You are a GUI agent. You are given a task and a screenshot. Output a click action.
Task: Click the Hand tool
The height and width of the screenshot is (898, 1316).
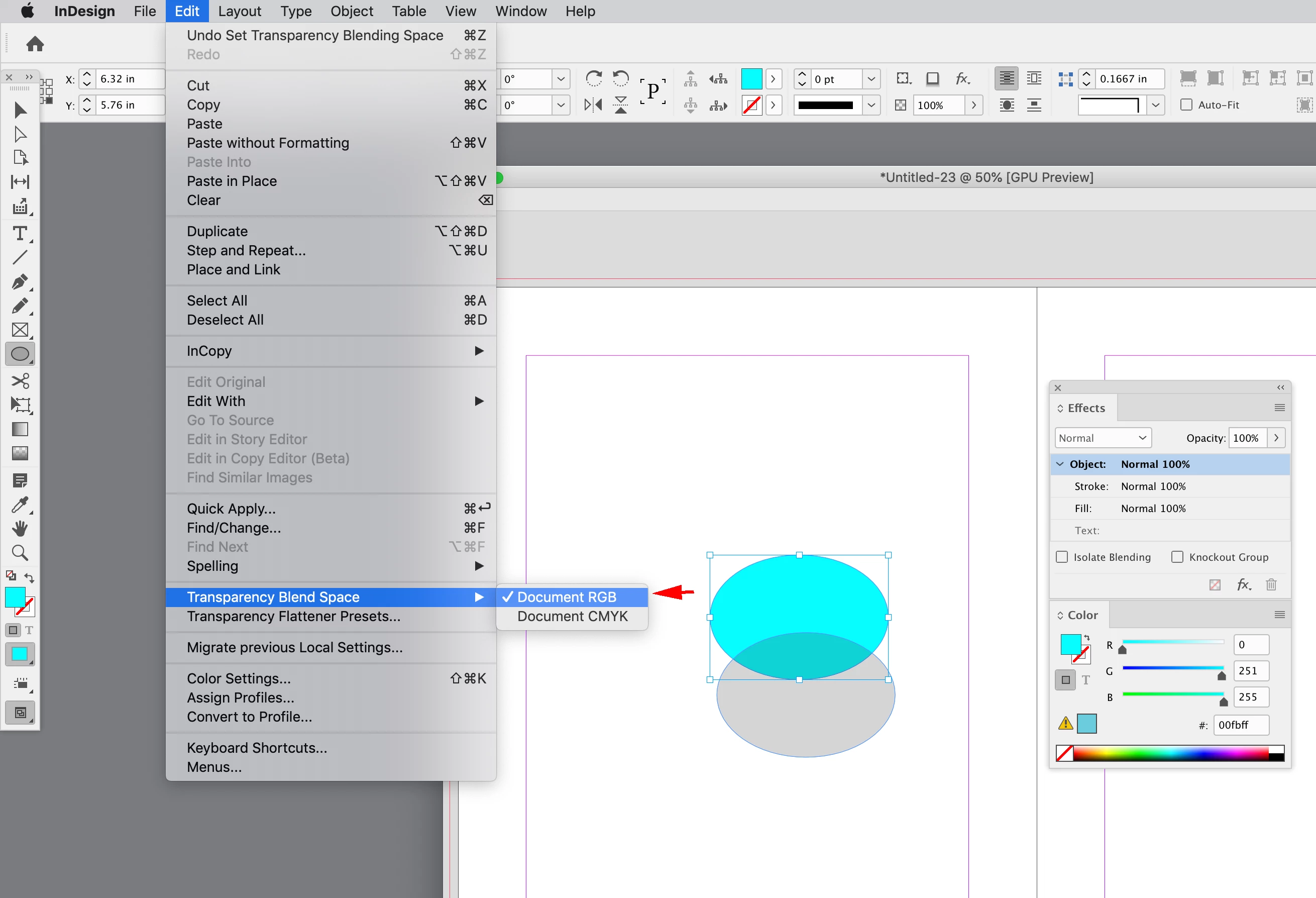tap(20, 529)
